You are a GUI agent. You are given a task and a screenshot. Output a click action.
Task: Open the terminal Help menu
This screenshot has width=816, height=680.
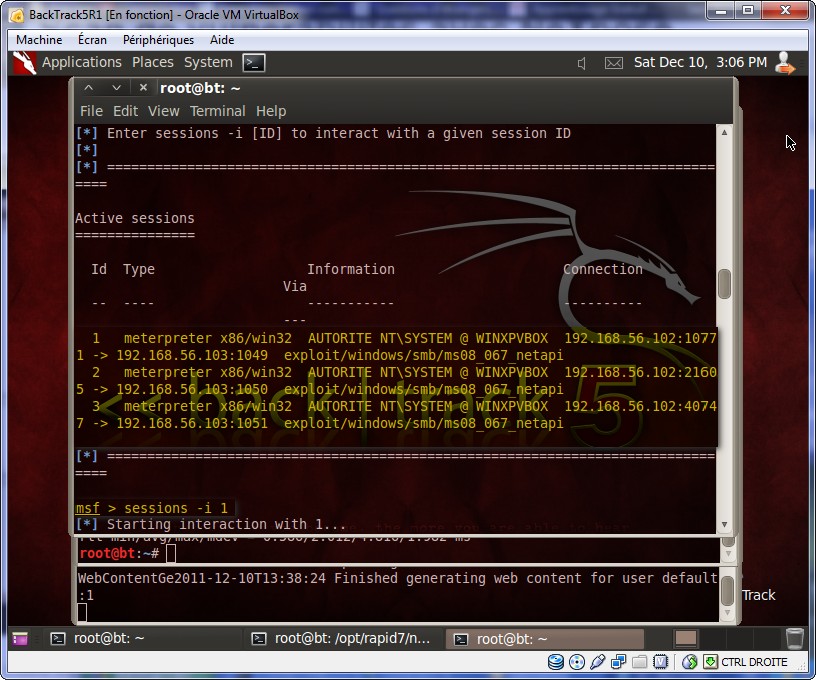271,111
